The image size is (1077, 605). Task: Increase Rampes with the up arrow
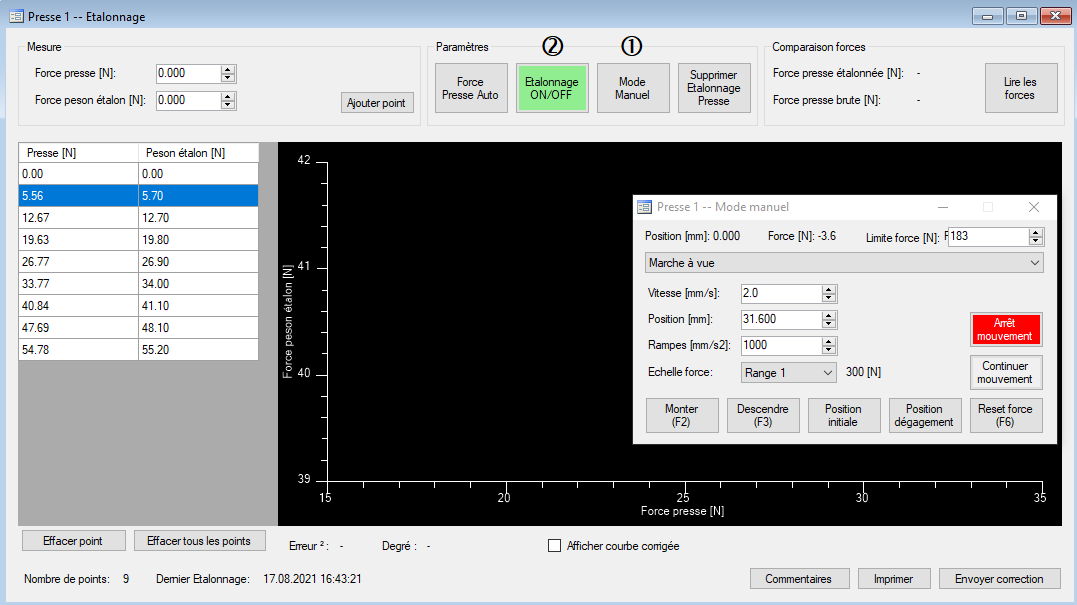click(x=829, y=341)
